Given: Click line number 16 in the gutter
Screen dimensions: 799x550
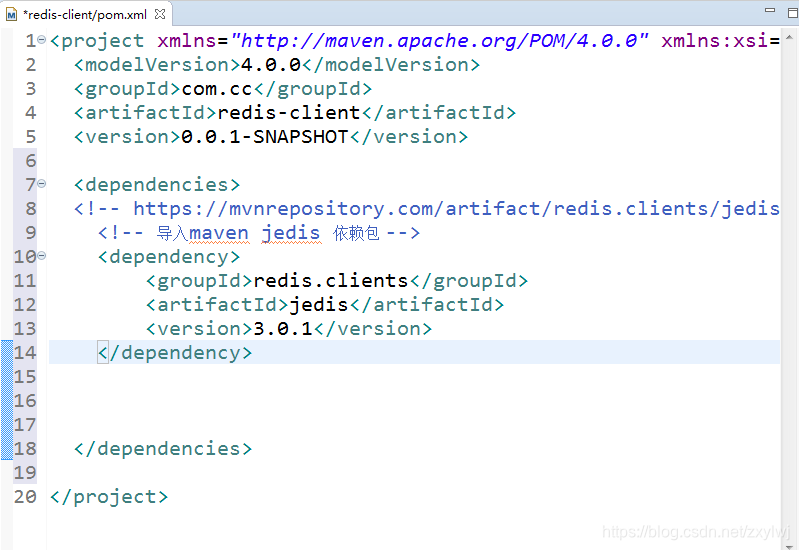Looking at the screenshot, I should tap(25, 401).
